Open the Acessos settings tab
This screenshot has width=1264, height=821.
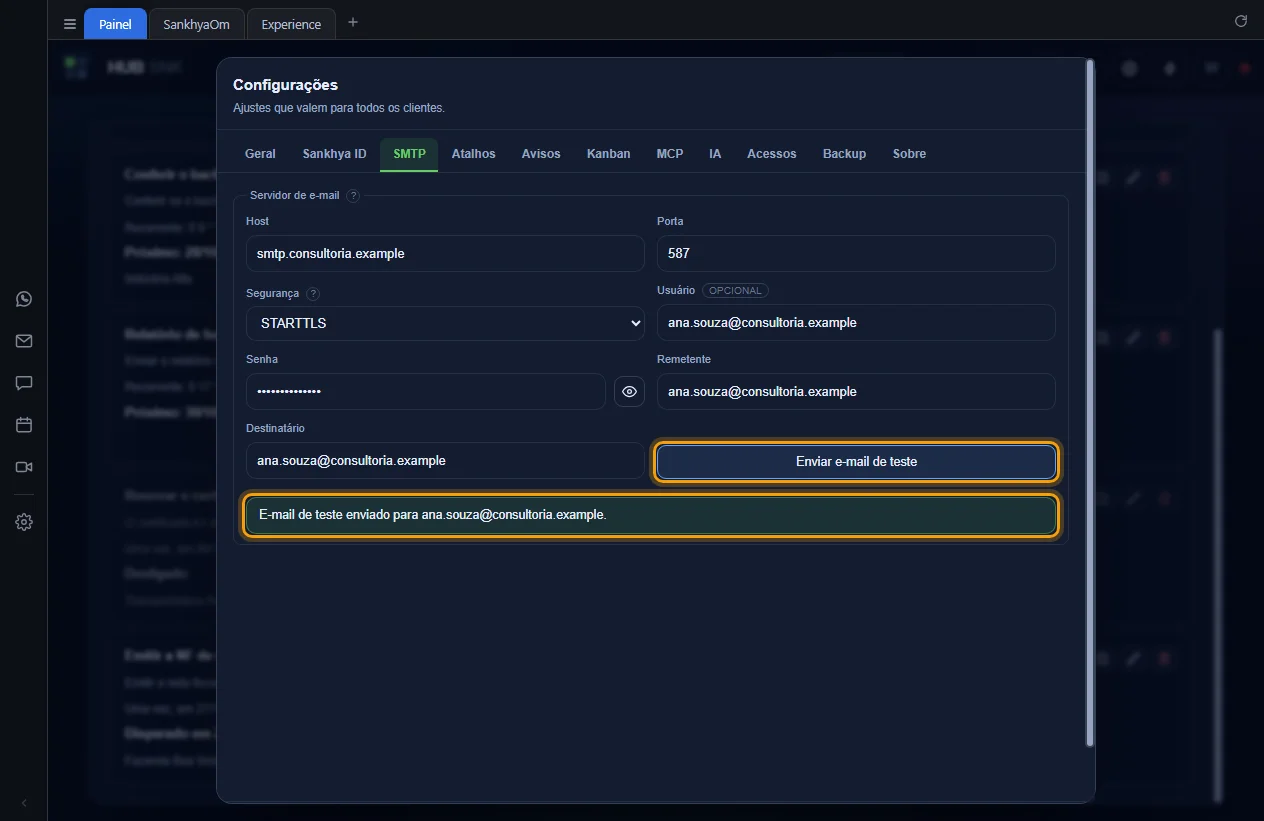click(x=771, y=154)
